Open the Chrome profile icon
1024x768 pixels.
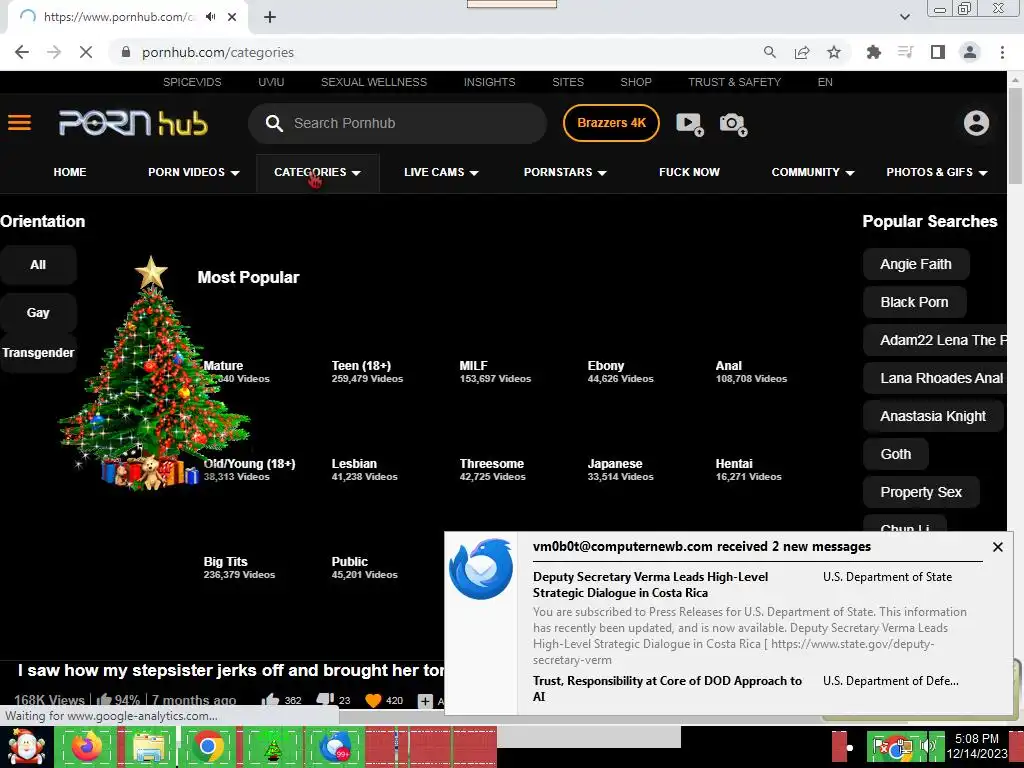click(x=970, y=52)
